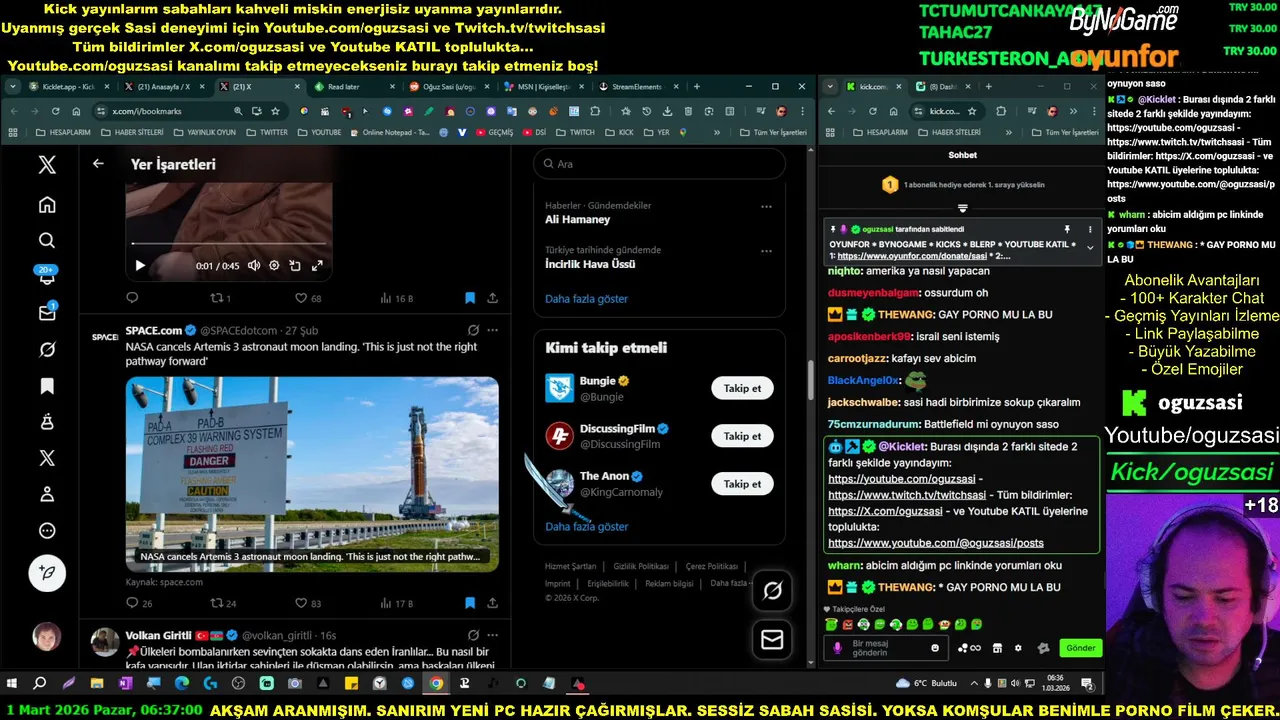Toggle video fullscreen icon
The height and width of the screenshot is (720, 1280).
pos(317,265)
